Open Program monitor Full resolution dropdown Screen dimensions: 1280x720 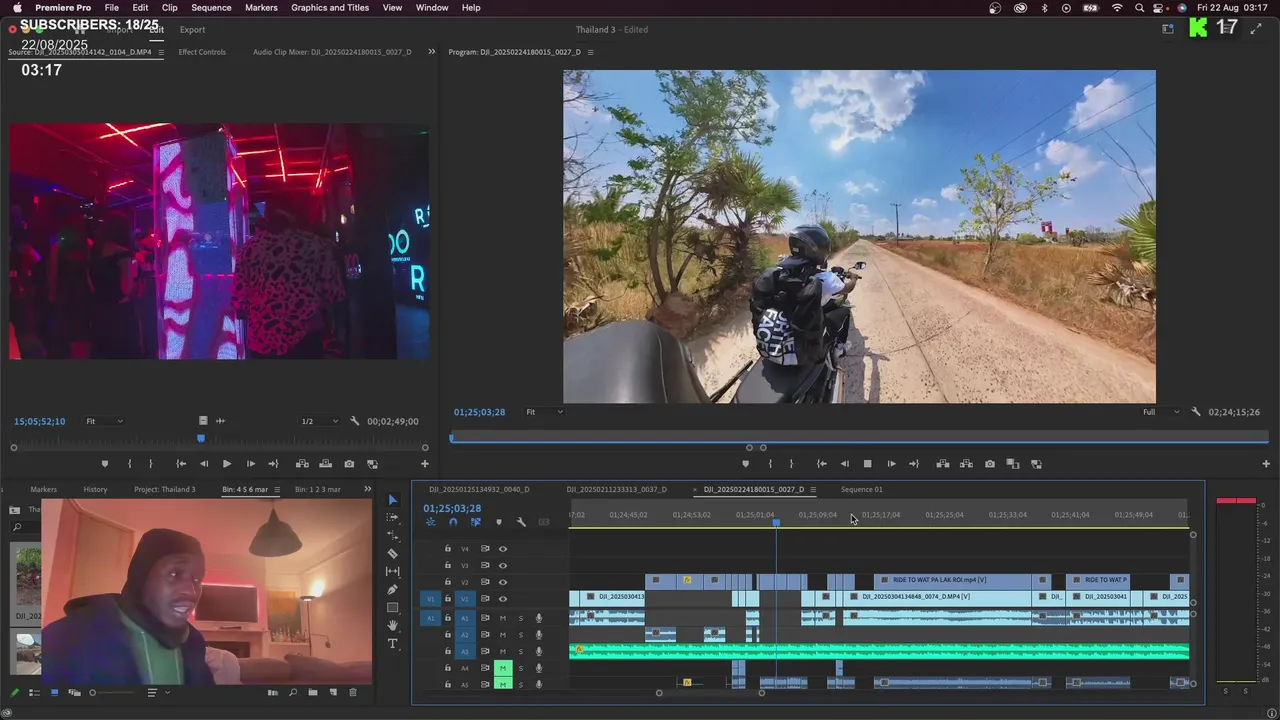(1161, 412)
